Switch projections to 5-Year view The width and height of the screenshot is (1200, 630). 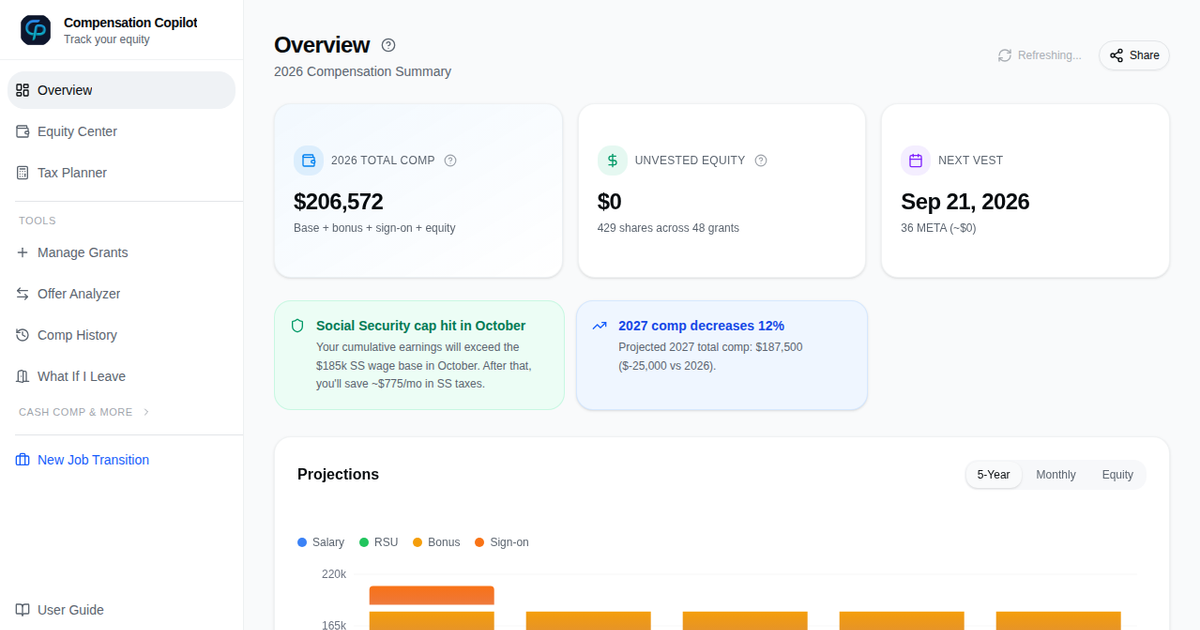[x=994, y=475]
